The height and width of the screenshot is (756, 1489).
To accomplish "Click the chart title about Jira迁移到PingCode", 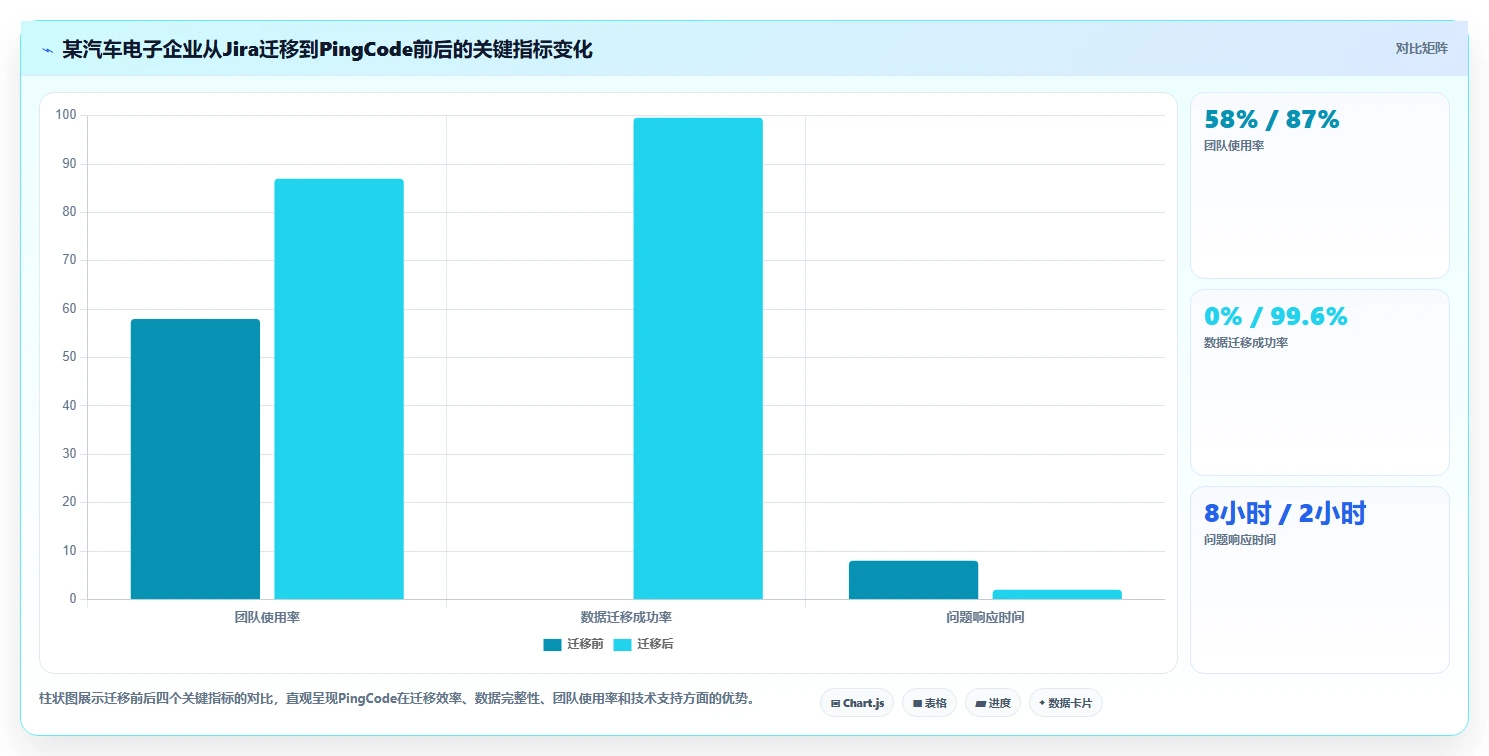I will [x=327, y=49].
